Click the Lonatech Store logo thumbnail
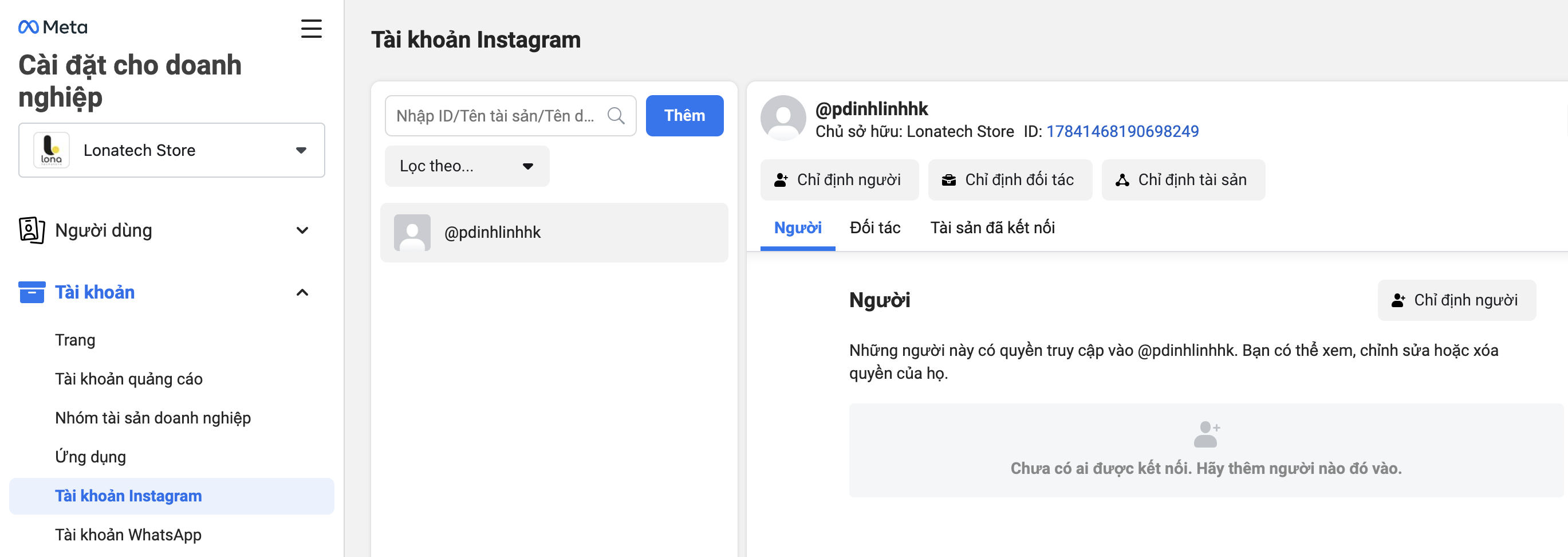The height and width of the screenshot is (557, 1568). [x=51, y=150]
